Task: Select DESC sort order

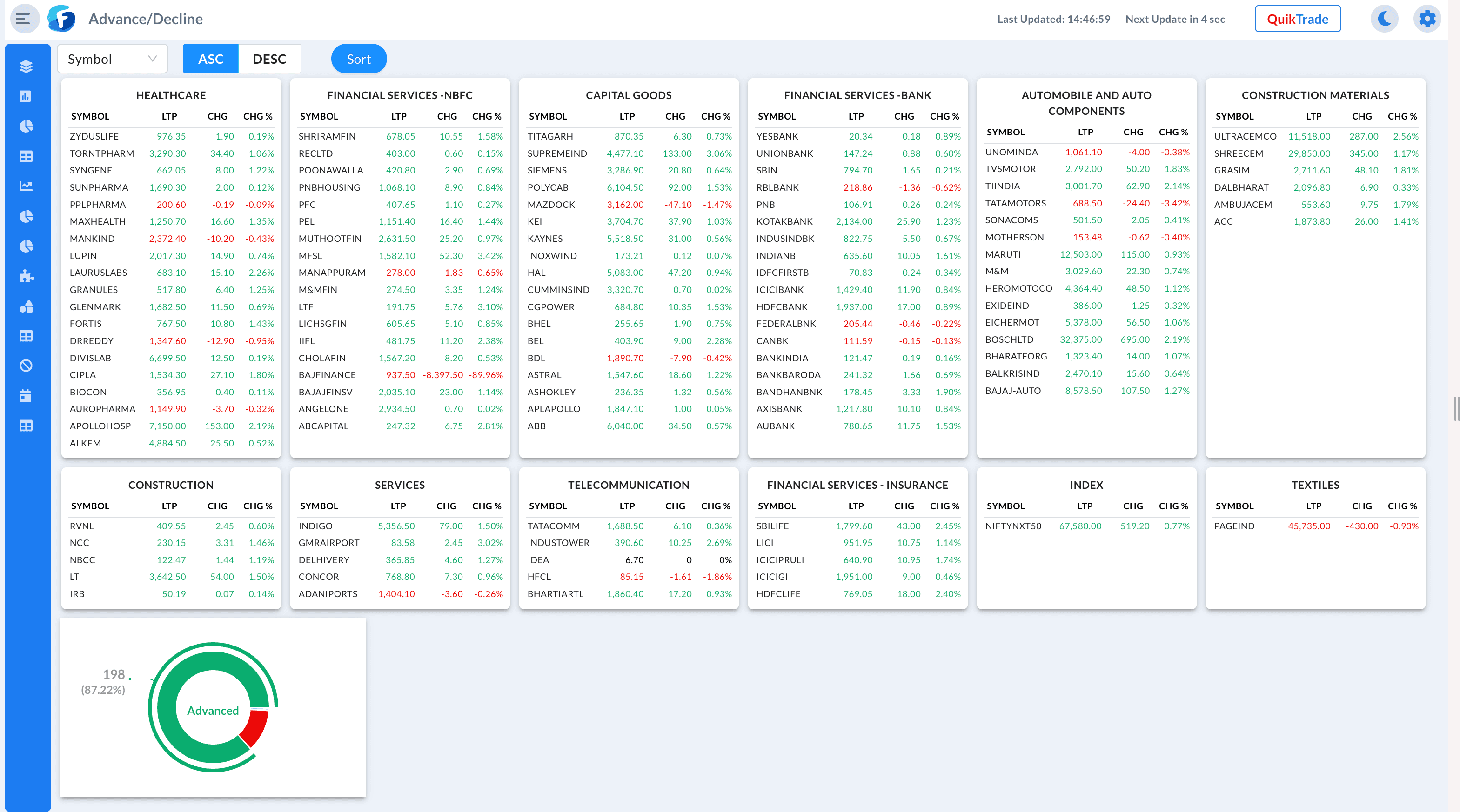Action: coord(270,59)
